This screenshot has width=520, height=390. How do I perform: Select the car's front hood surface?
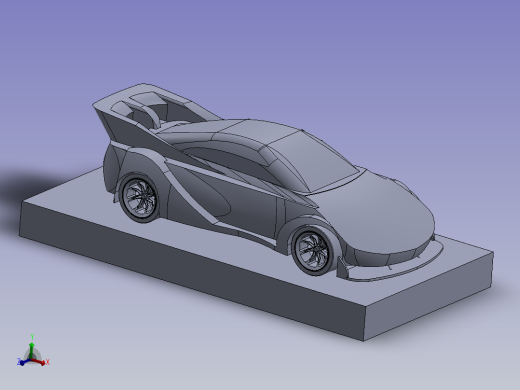click(x=377, y=213)
